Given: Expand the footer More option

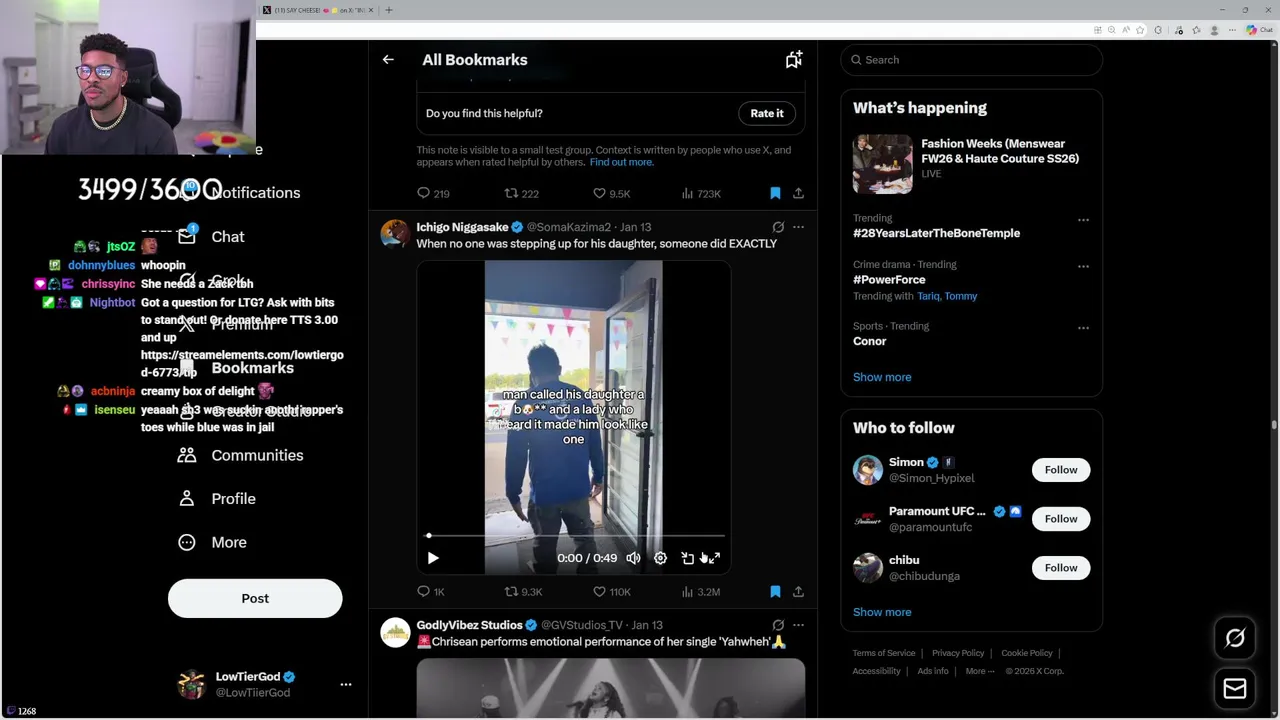Looking at the screenshot, I should coord(980,671).
